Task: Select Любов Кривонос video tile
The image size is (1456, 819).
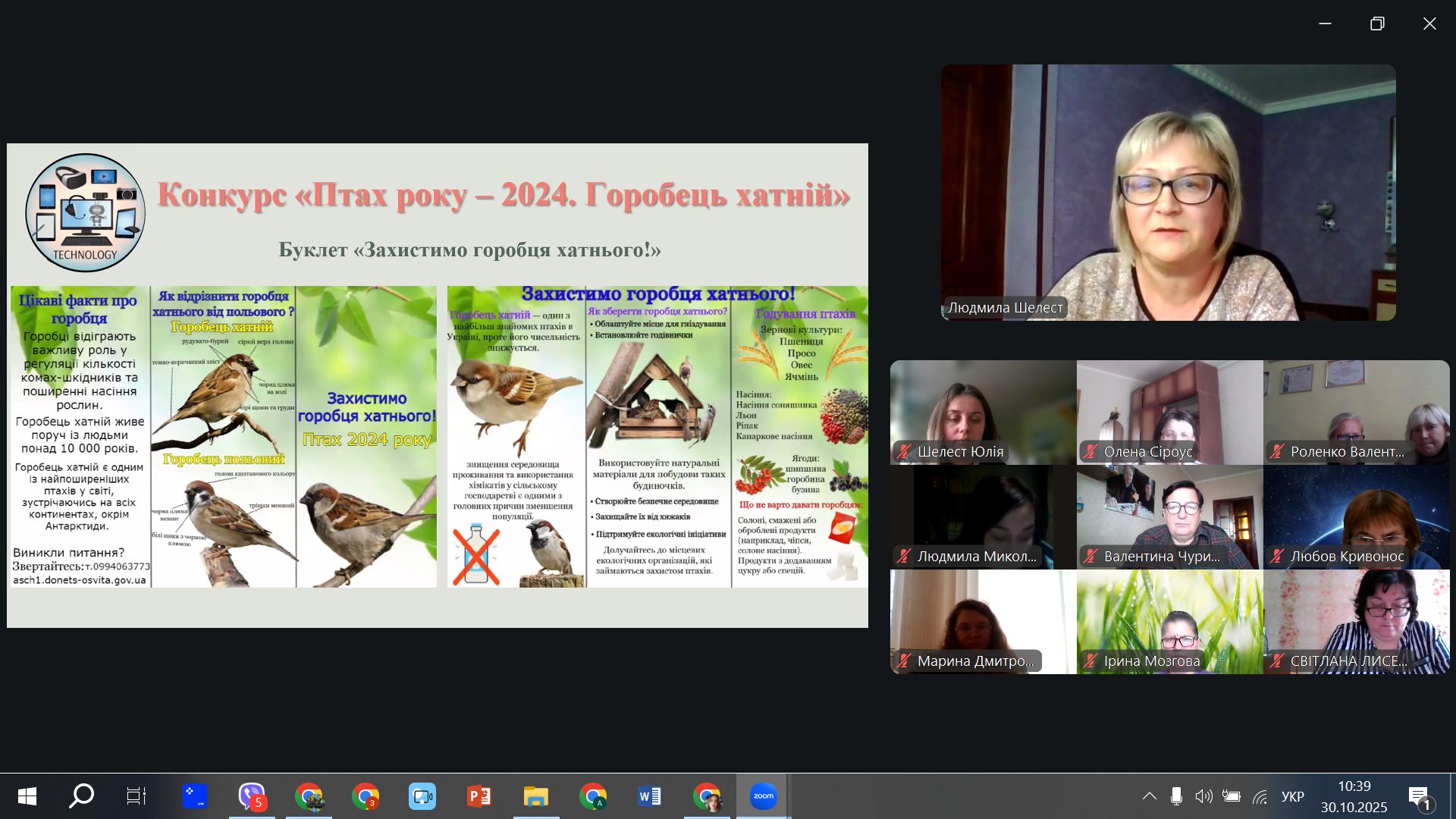Action: click(1356, 516)
